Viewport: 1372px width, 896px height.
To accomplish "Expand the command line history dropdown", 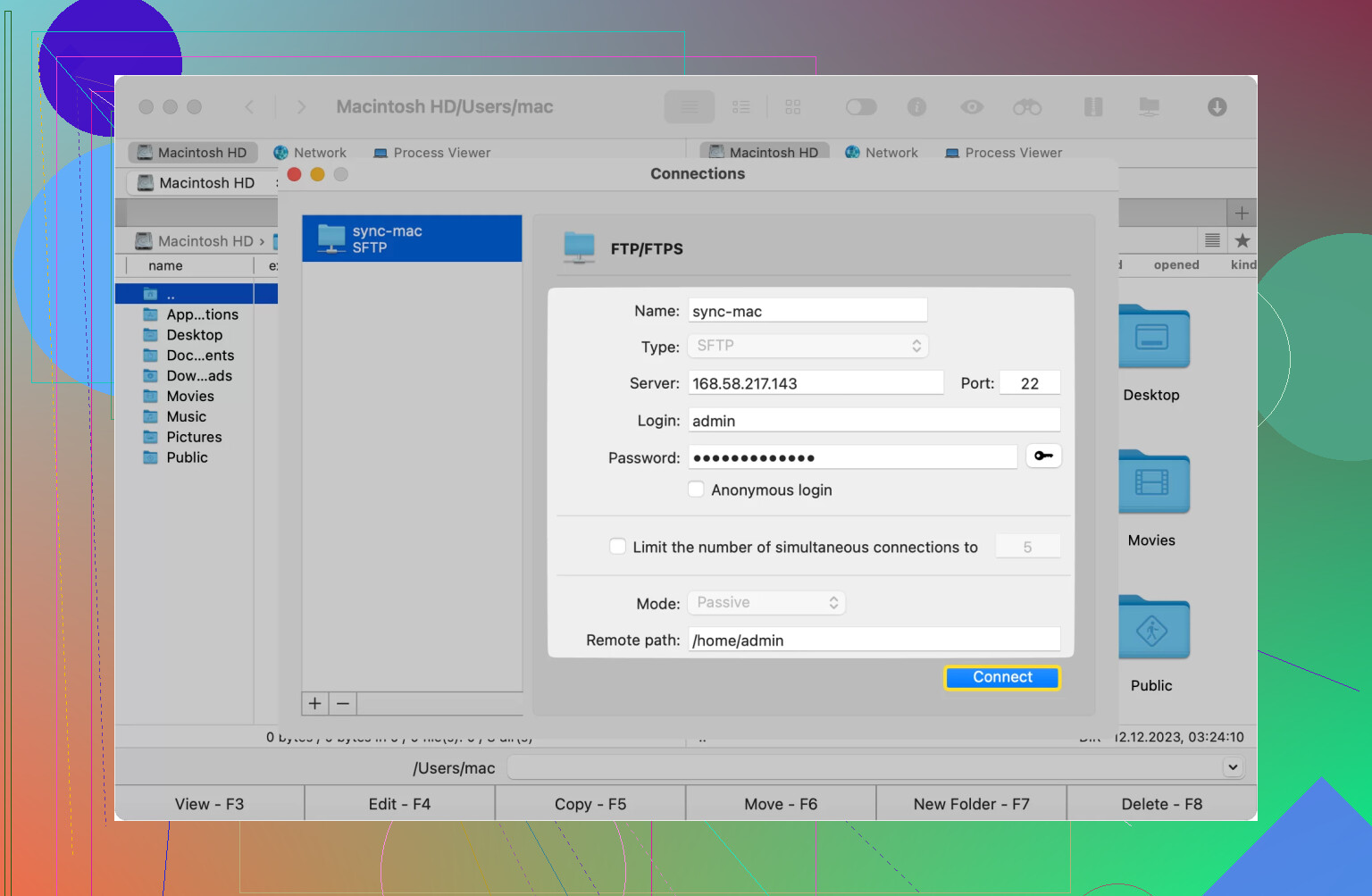I will tap(1233, 767).
